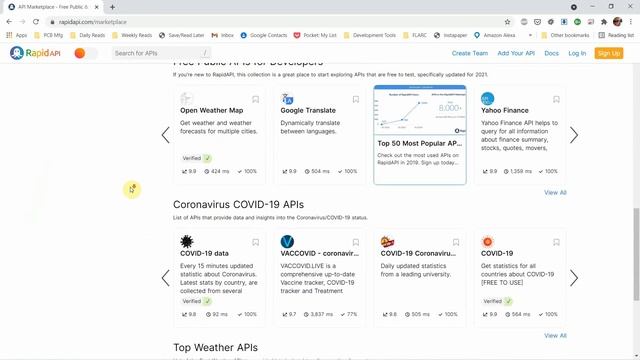Screen dimensions: 640x360
Task: Click the Log In link
Action: point(577,53)
